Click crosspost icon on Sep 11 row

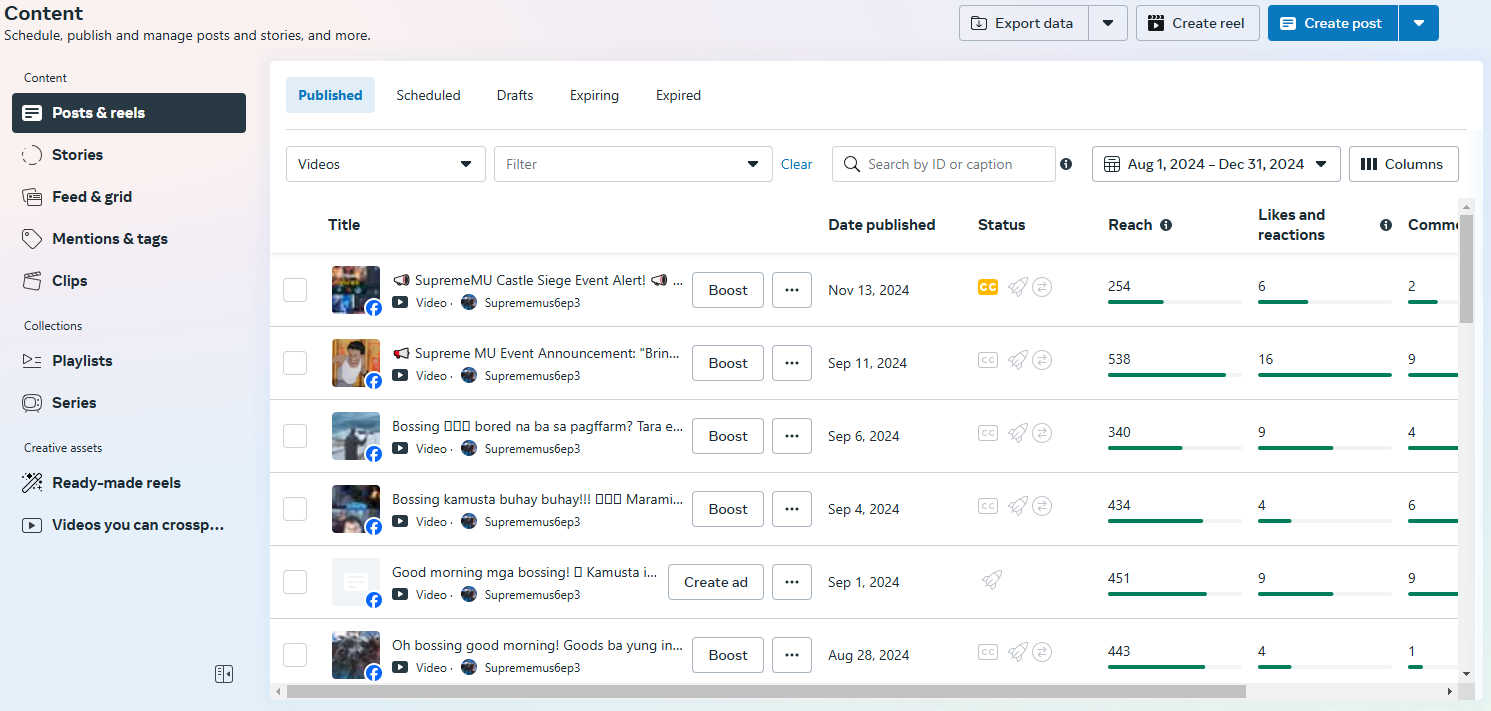[x=1042, y=360]
